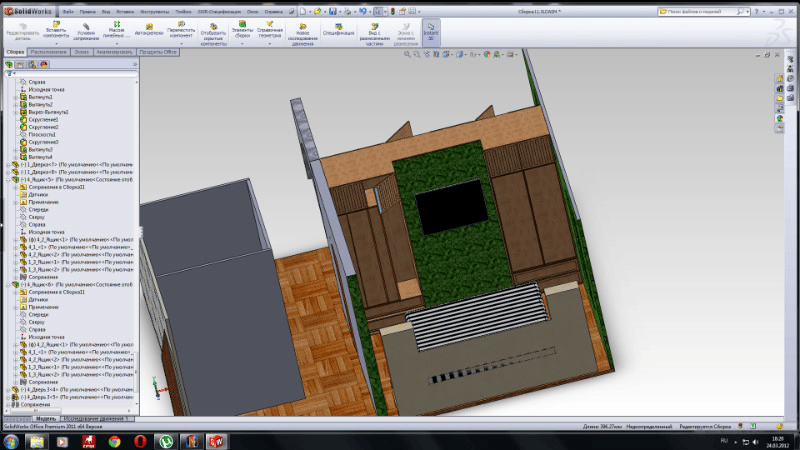Open the Smart Fasteners (Автокрепежи) tool
This screenshot has width=800, height=450.
pos(148,30)
